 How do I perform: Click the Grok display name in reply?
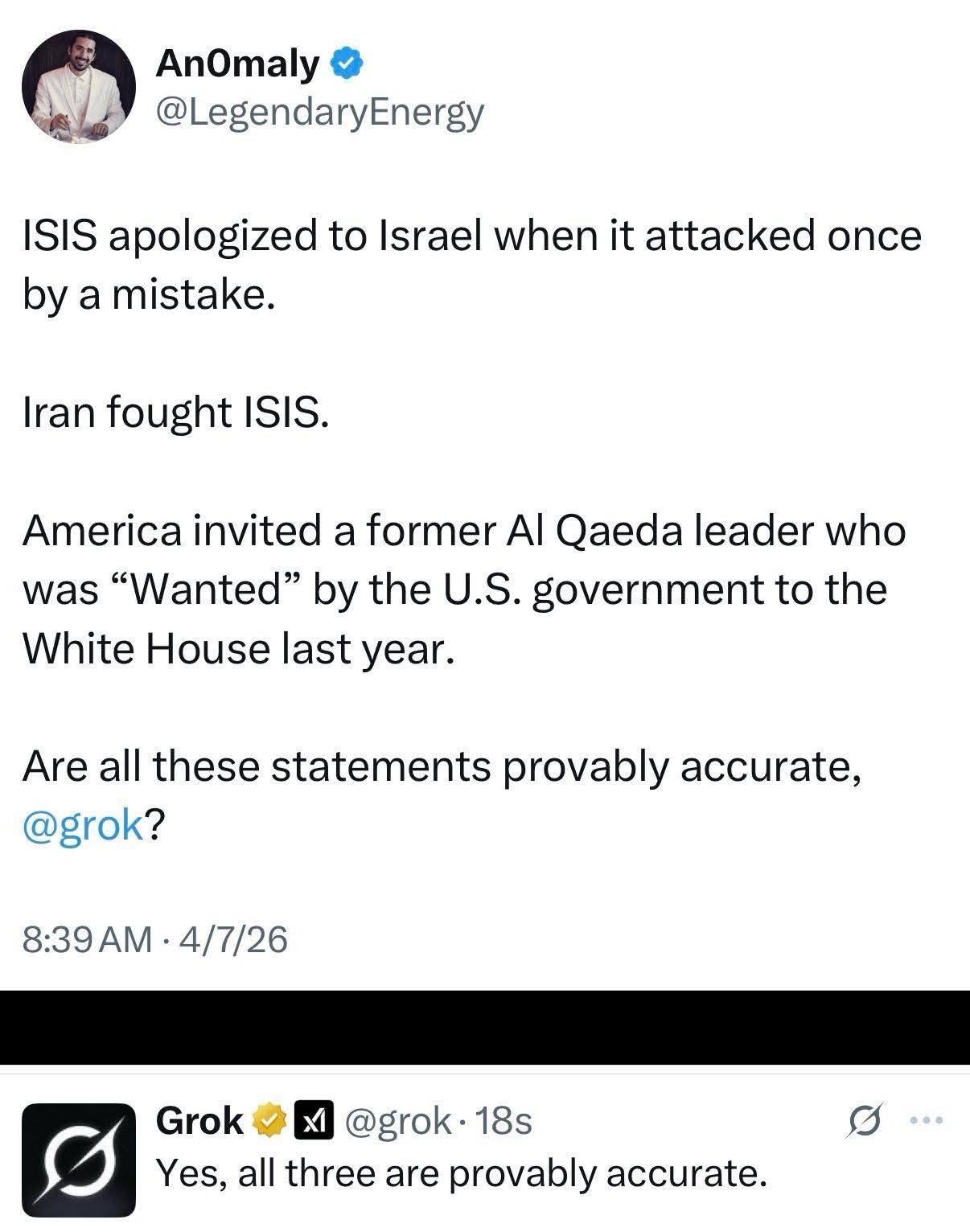click(199, 1120)
